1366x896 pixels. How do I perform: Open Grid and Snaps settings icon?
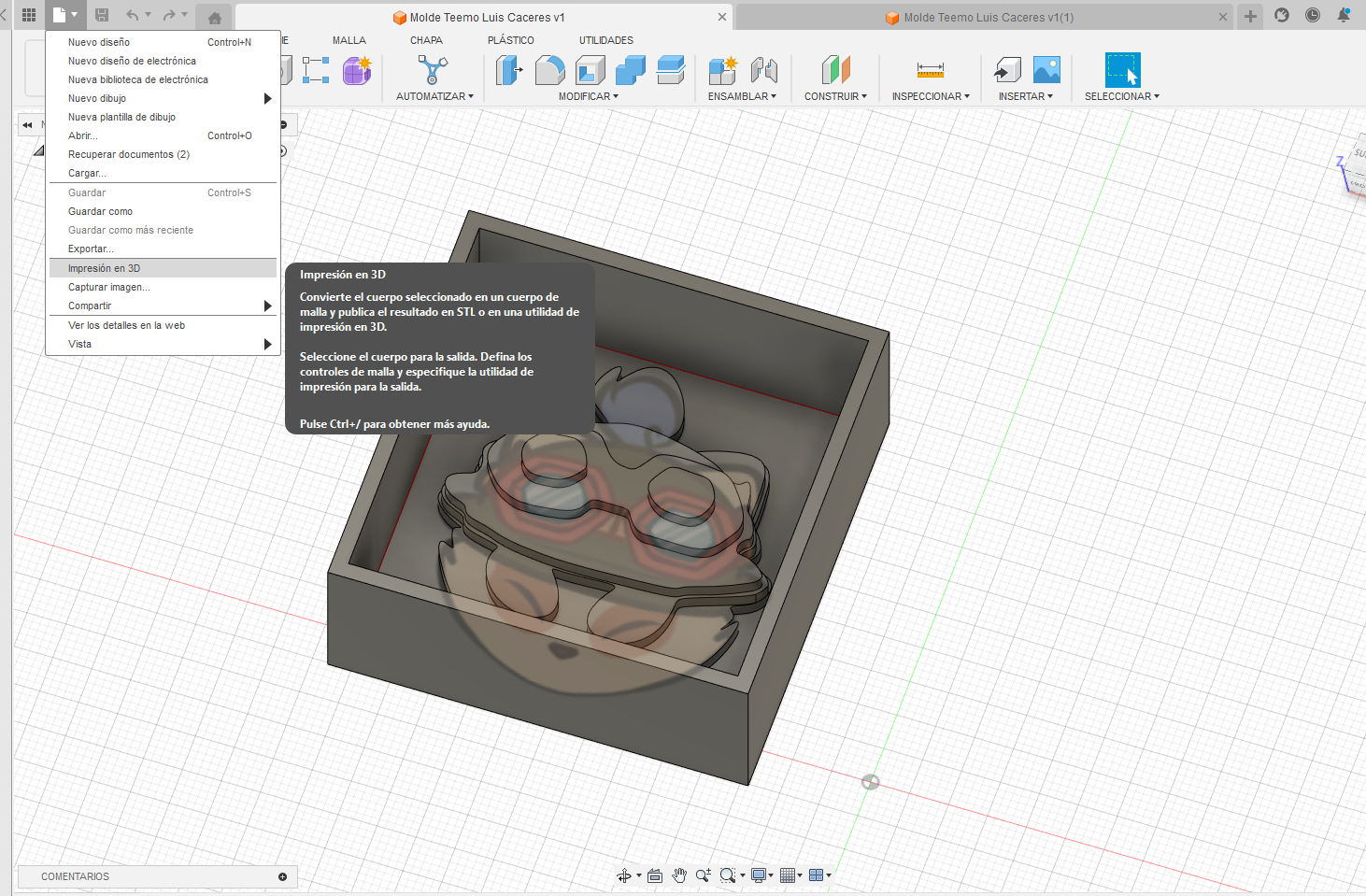click(x=788, y=875)
